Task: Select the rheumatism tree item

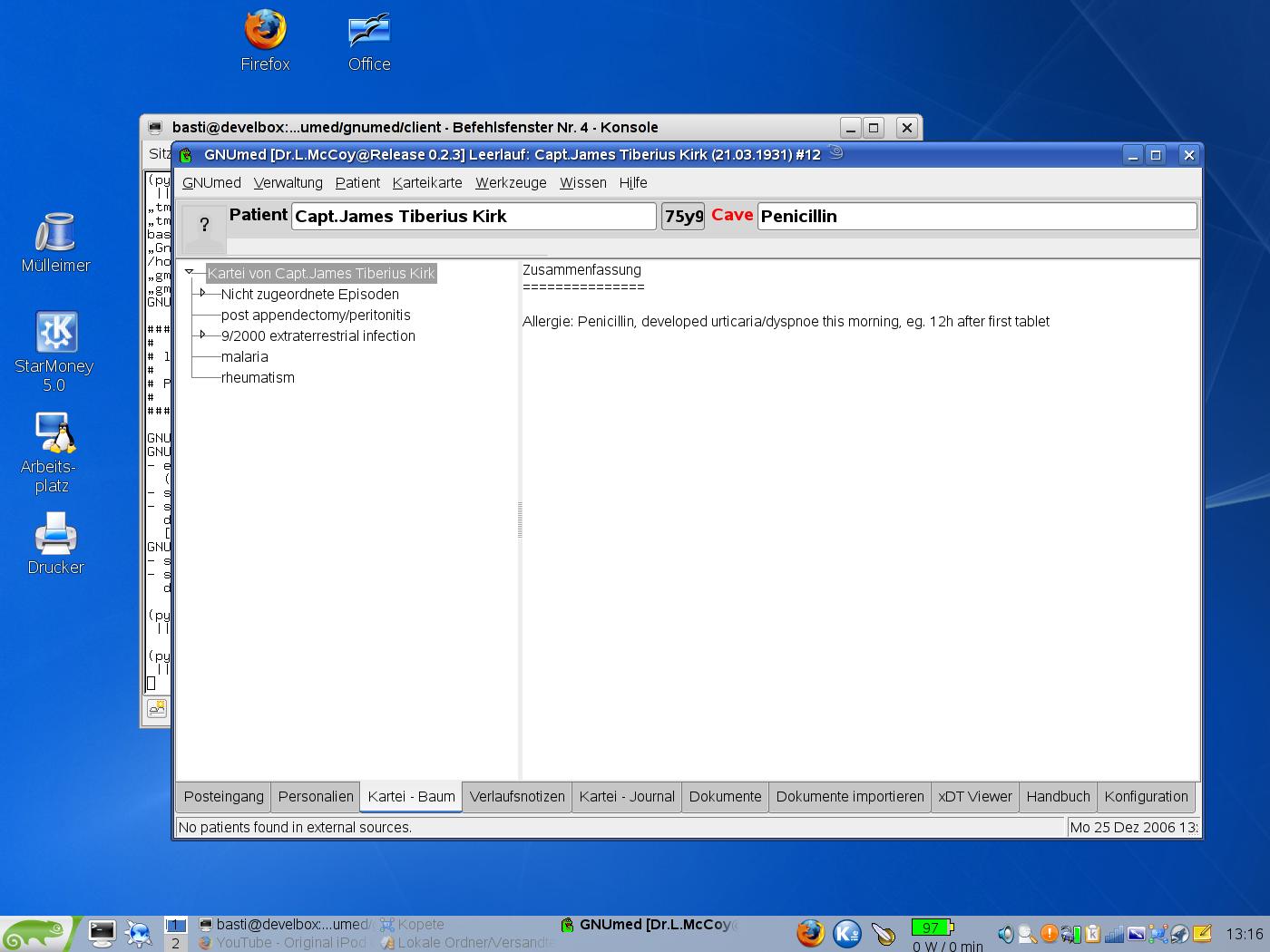Action: [258, 377]
